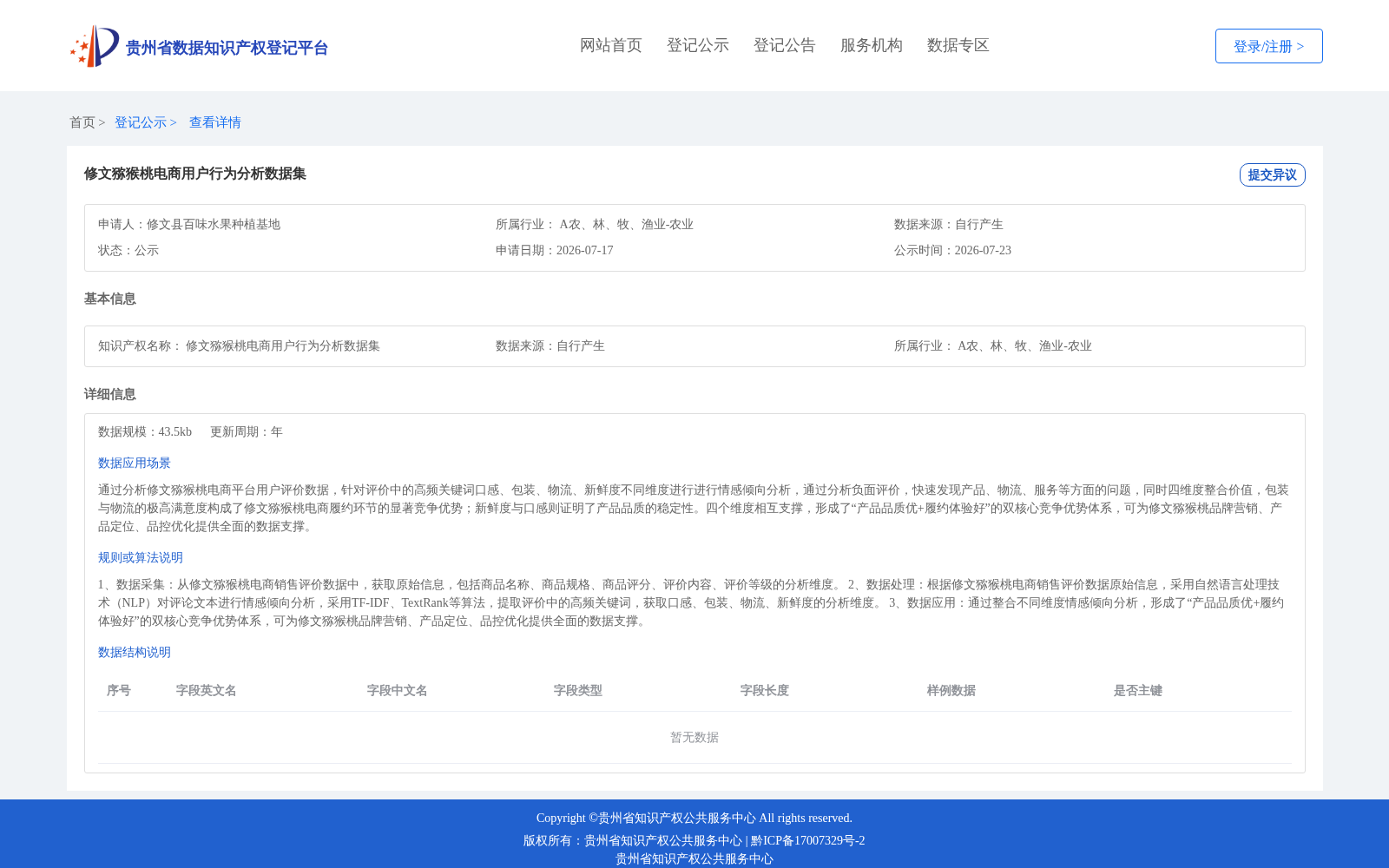Click the 登录/注册 button

1268,46
